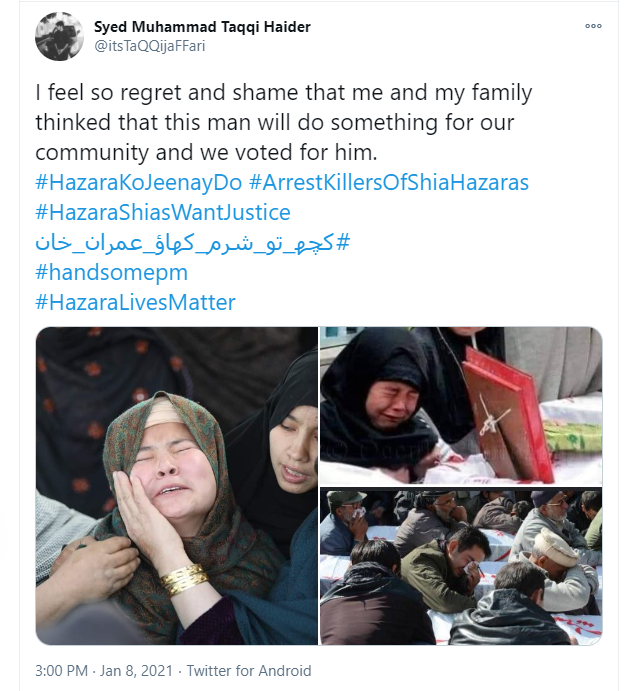Click the gold bracelet in the left photo
Screen dimensions: 625x691
184,579
